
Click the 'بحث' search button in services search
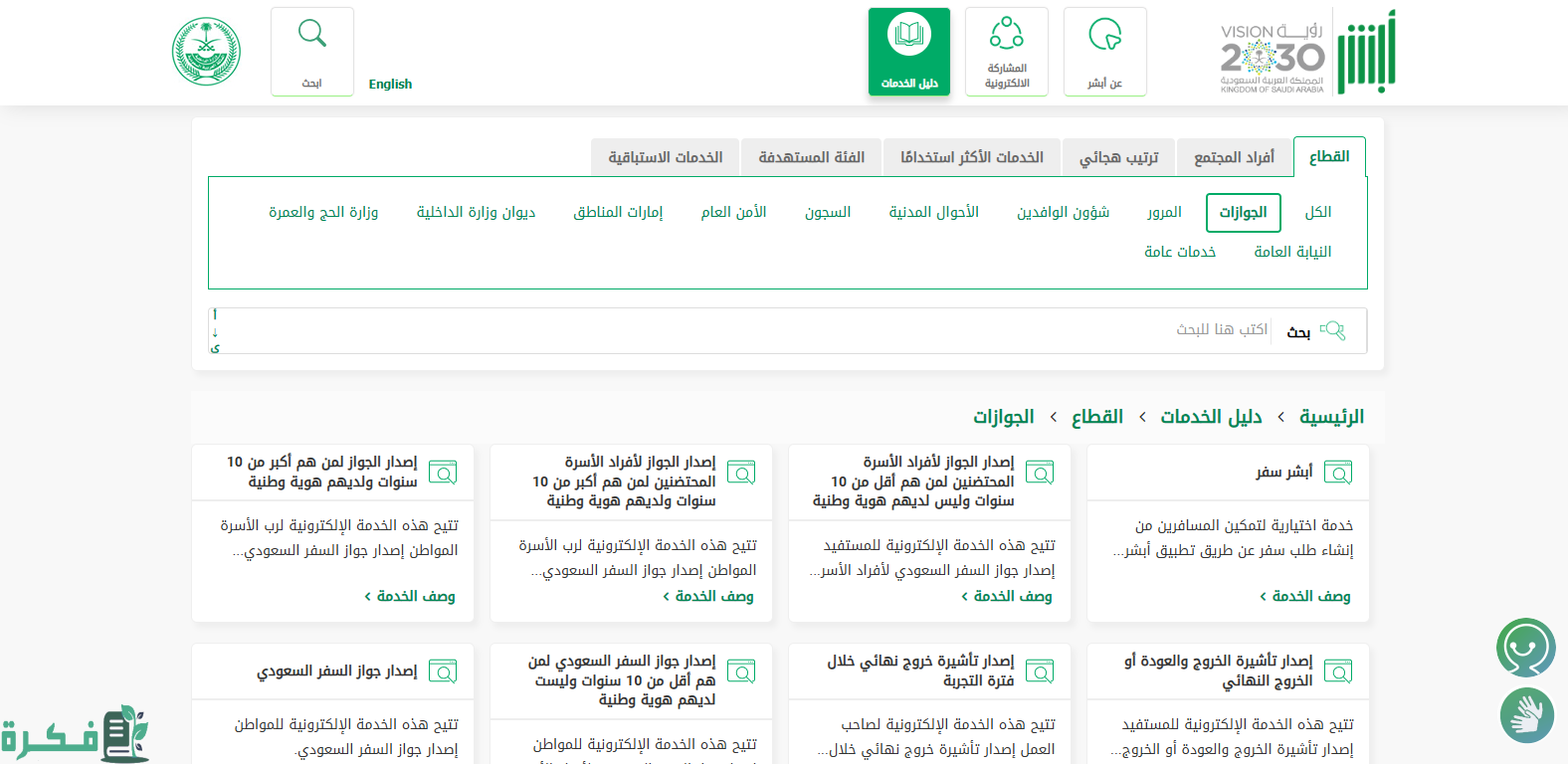[1315, 331]
